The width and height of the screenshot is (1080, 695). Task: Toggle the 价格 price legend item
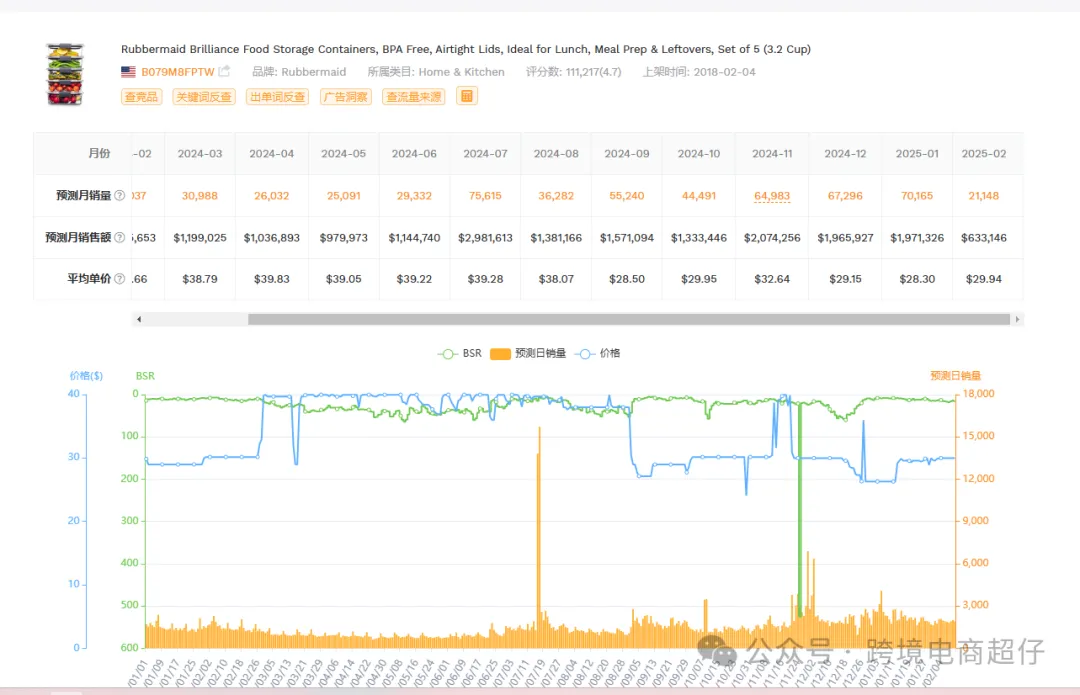(x=597, y=353)
